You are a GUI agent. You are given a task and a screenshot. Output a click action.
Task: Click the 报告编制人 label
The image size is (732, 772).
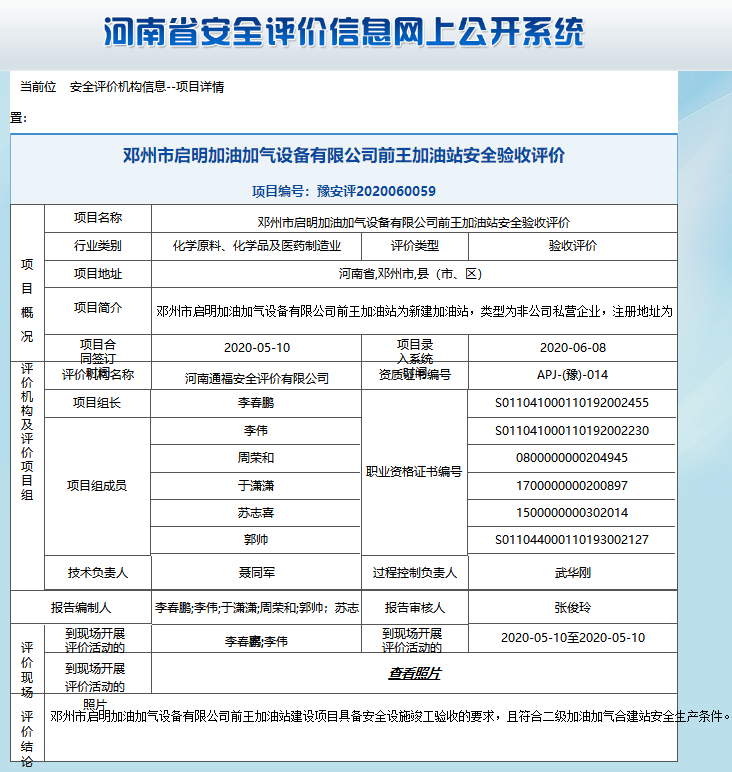pos(81,608)
